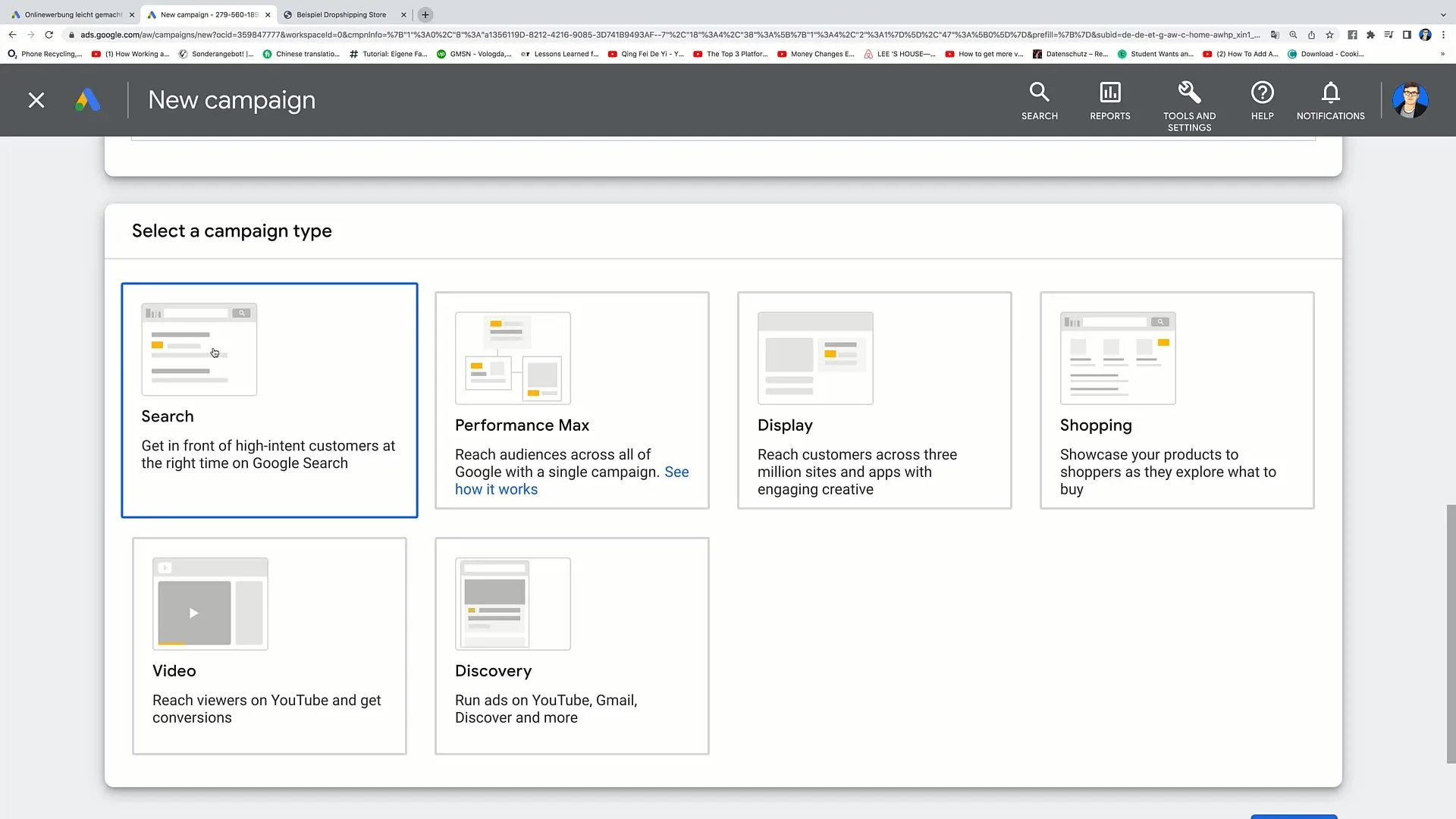
Task: Open the Lessons Learned bookmark
Action: [560, 54]
